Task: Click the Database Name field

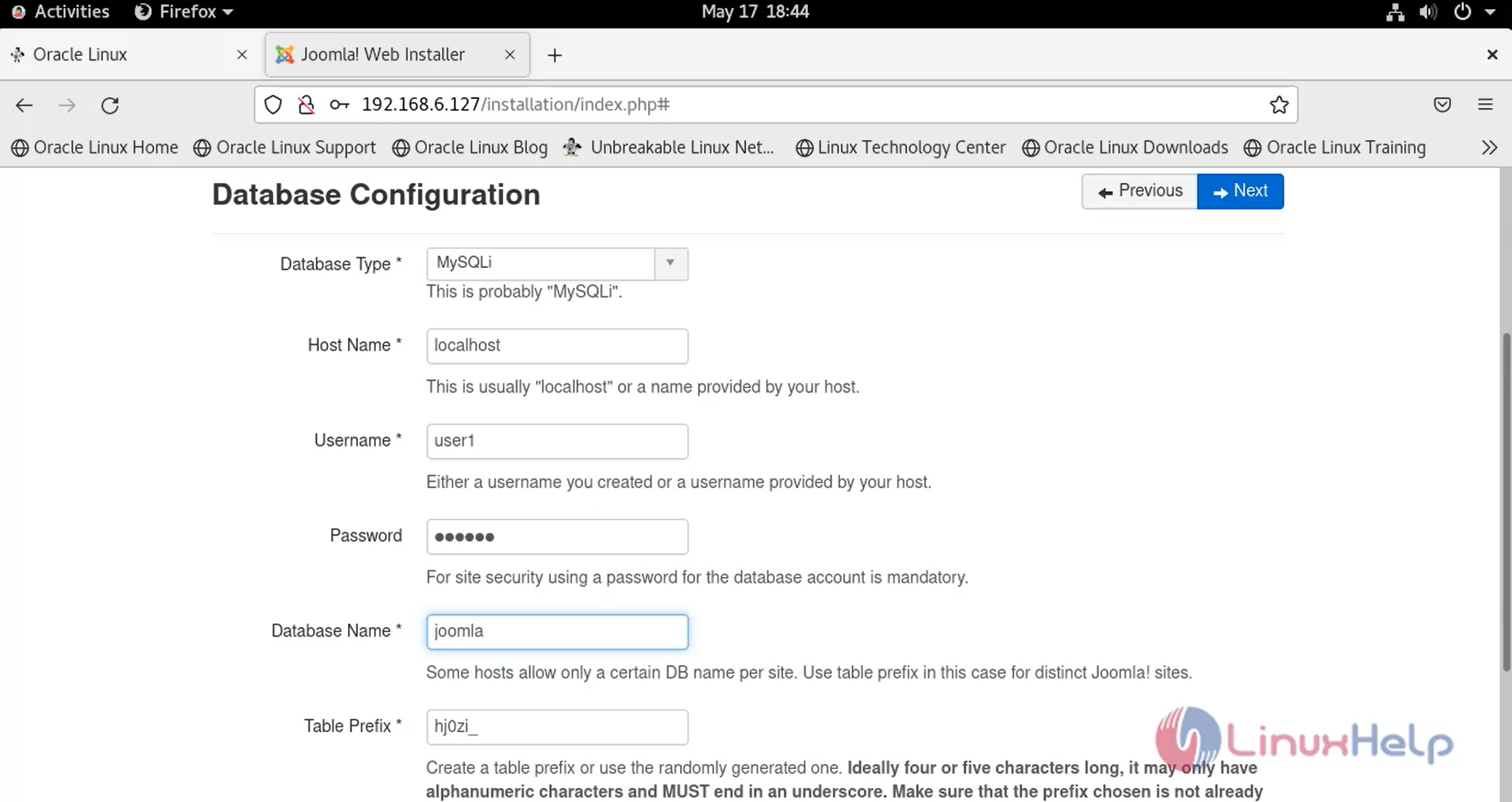Action: (x=557, y=631)
